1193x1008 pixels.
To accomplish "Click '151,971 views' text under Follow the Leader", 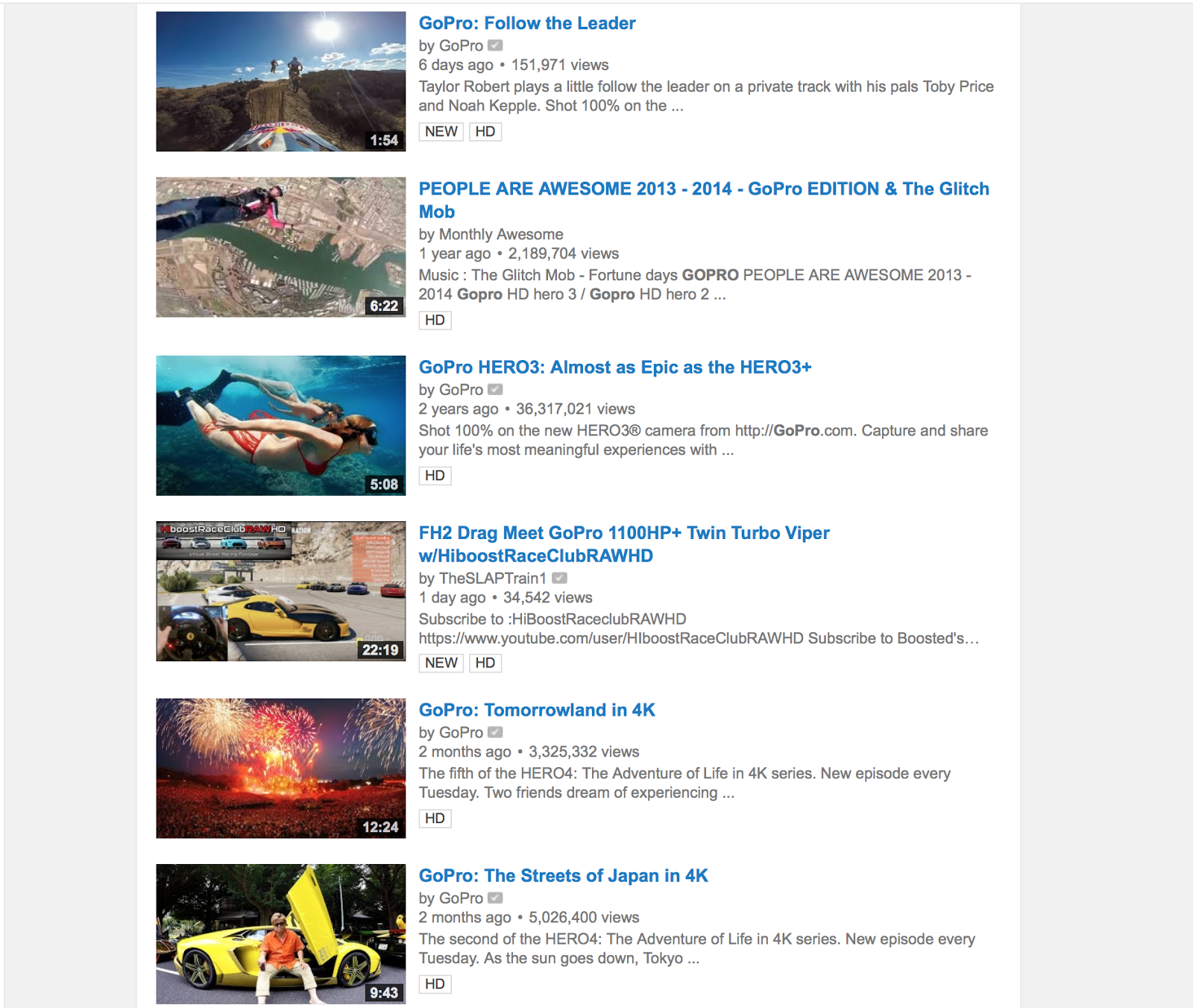I will point(560,65).
